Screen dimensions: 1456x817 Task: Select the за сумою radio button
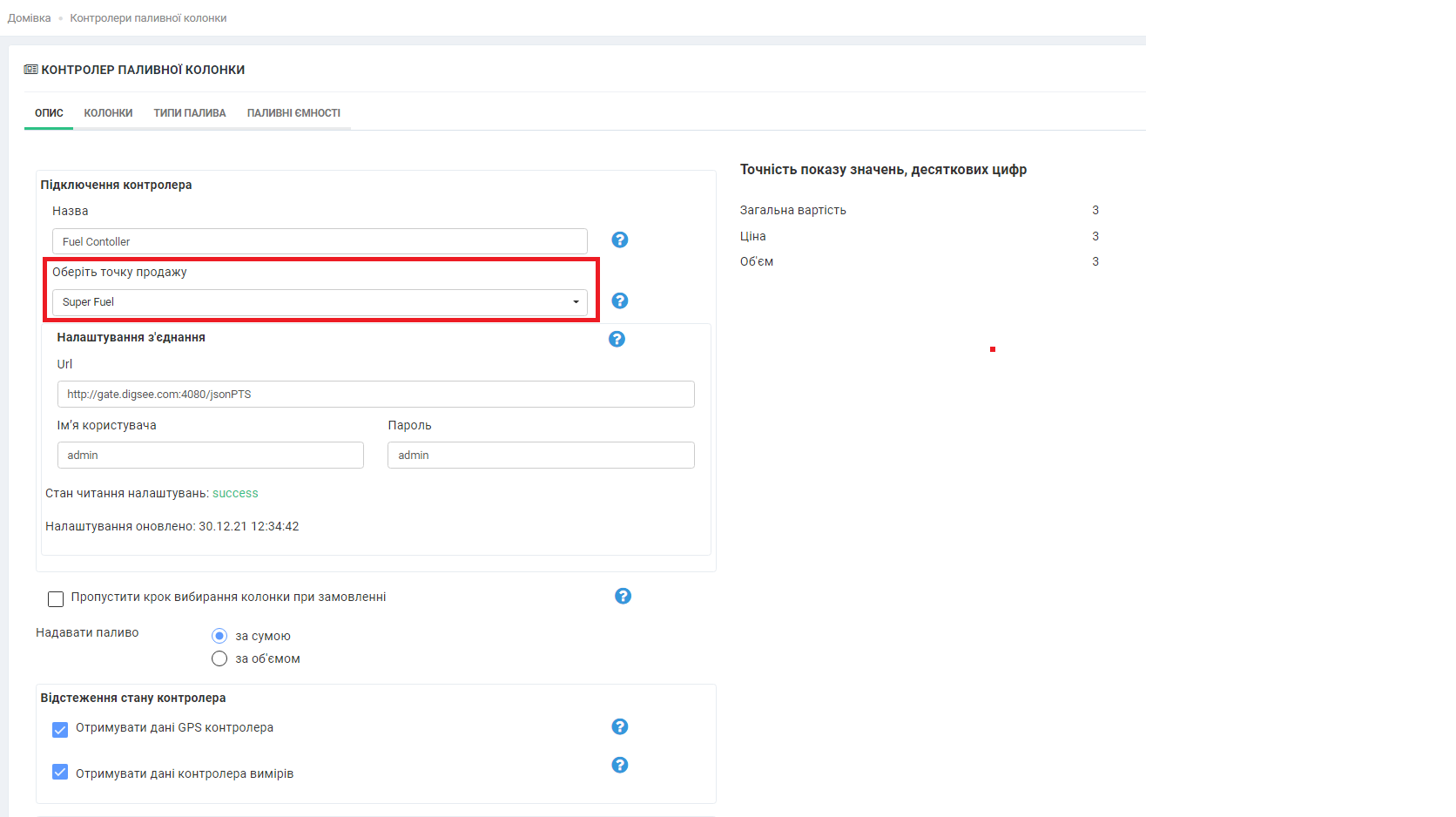tap(219, 636)
